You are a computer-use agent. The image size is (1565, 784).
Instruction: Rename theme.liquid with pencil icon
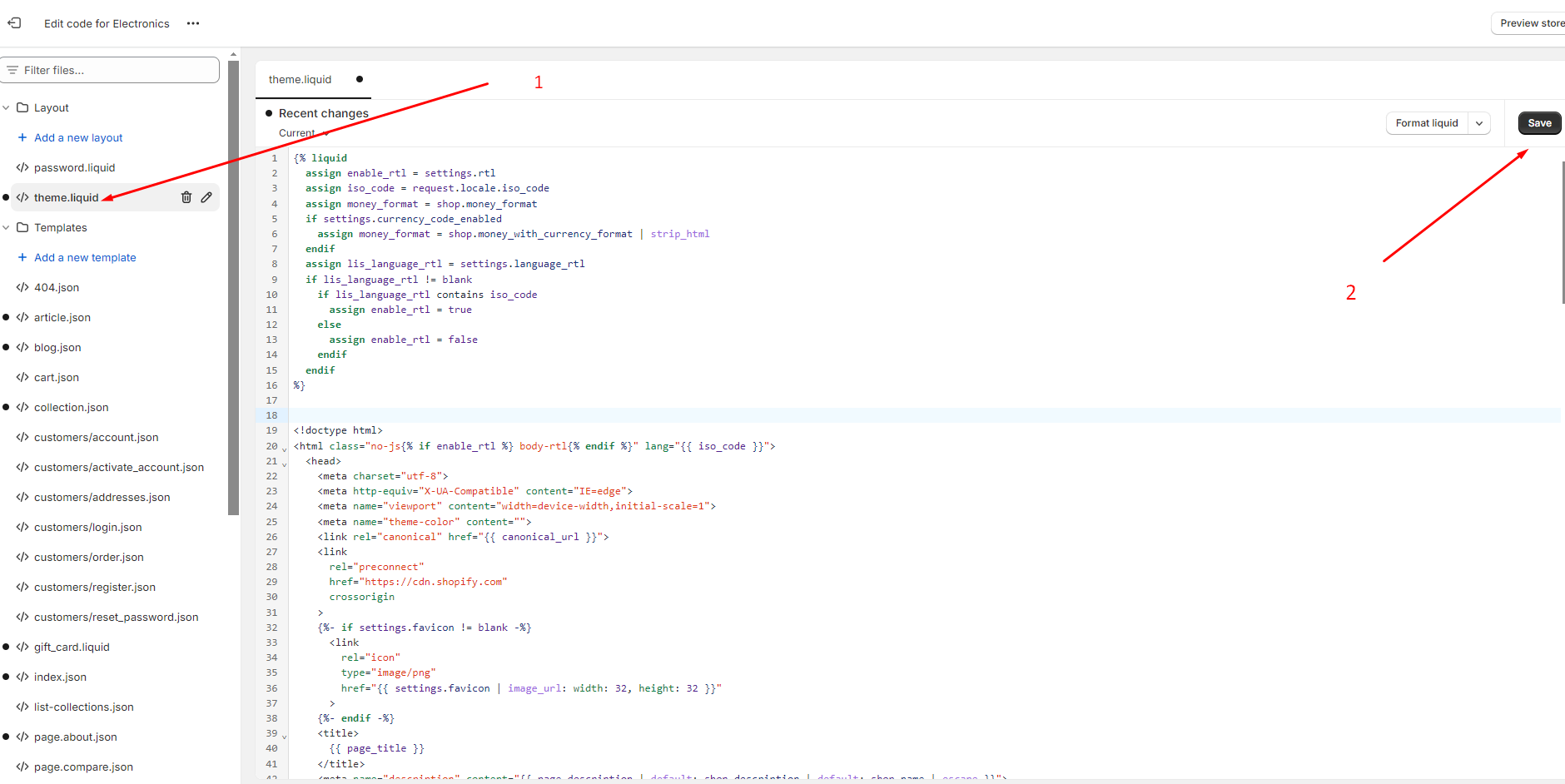(x=206, y=197)
